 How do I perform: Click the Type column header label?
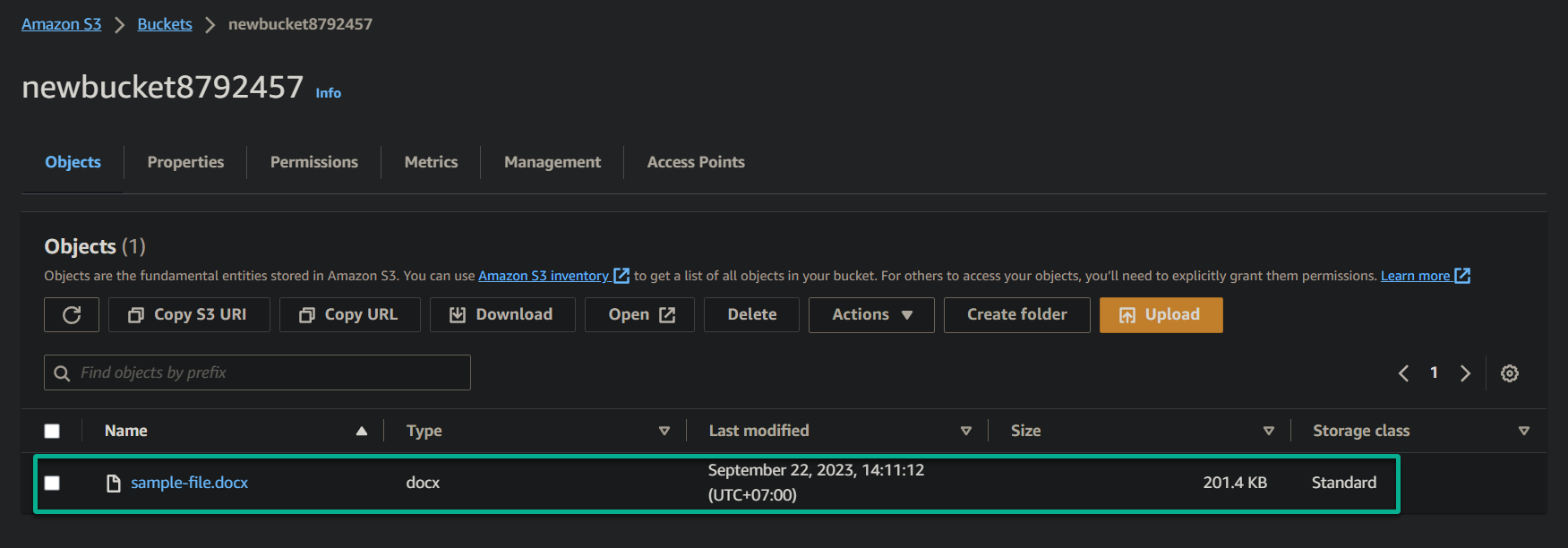pyautogui.click(x=424, y=431)
